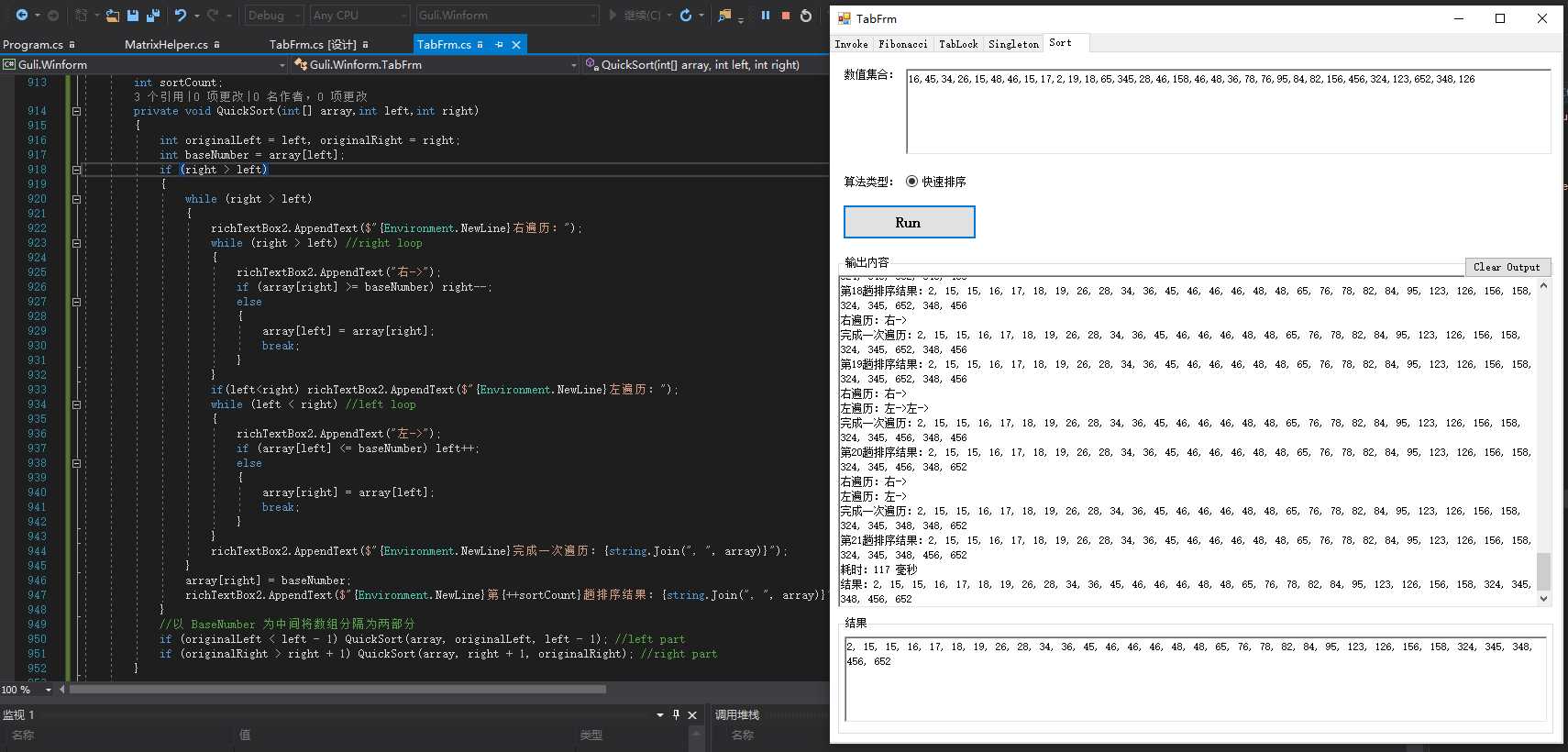Image resolution: width=1568 pixels, height=752 pixels.
Task: Open the QuickSort member navigation dropdown
Action: coord(705,65)
